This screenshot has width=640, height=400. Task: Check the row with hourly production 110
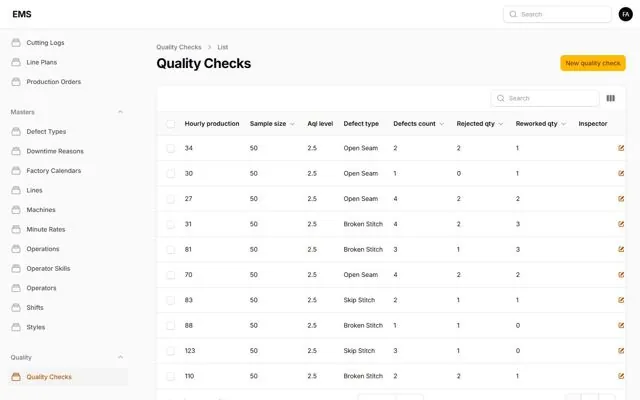(171, 376)
